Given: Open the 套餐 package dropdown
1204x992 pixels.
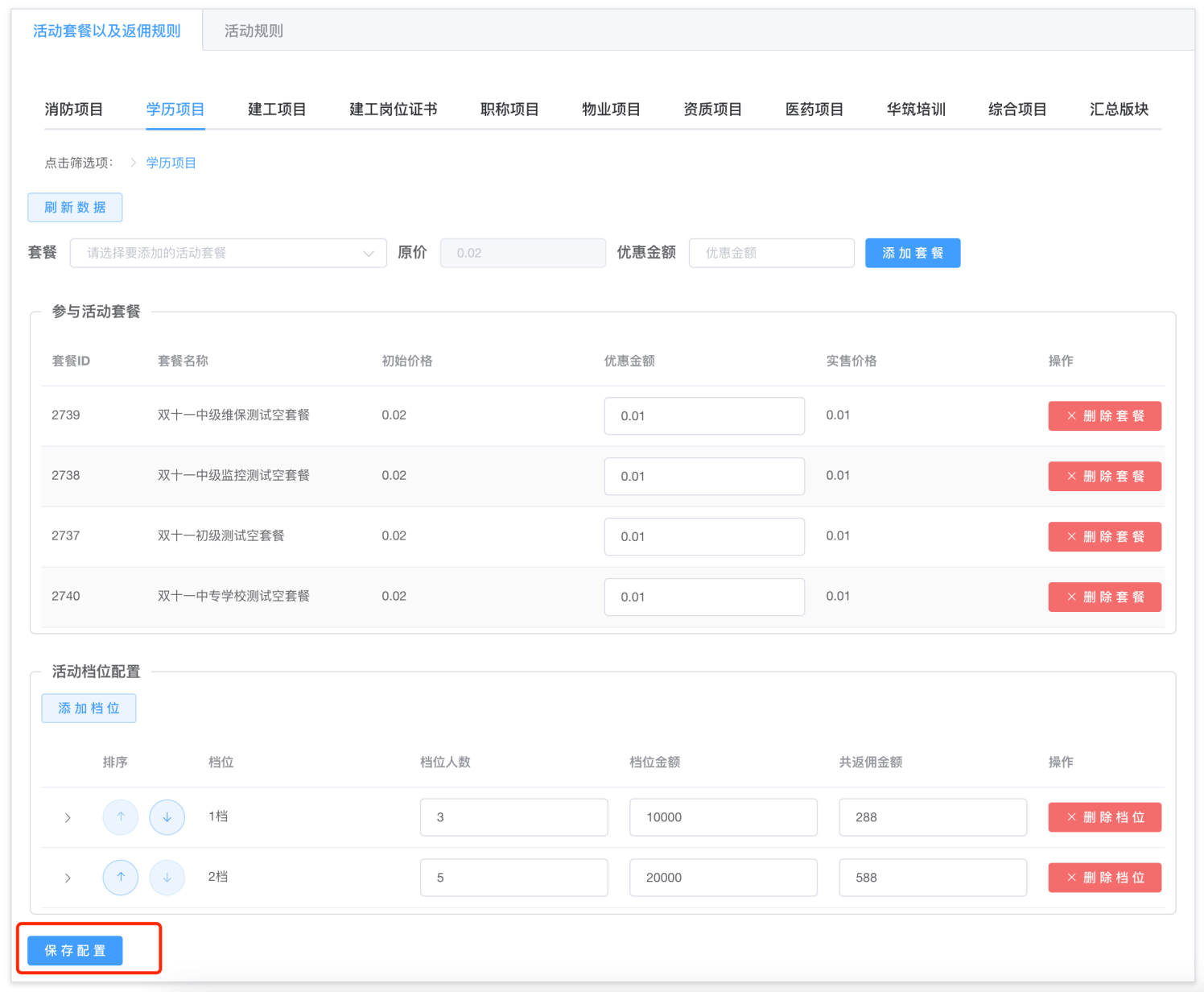Looking at the screenshot, I should pos(229,253).
